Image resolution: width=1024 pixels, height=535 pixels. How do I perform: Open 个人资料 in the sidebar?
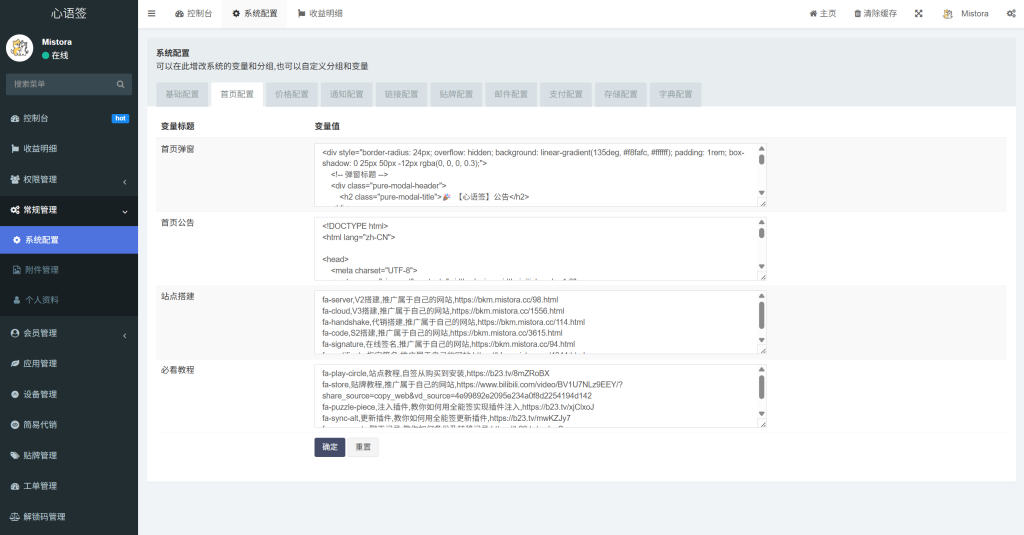coord(69,300)
